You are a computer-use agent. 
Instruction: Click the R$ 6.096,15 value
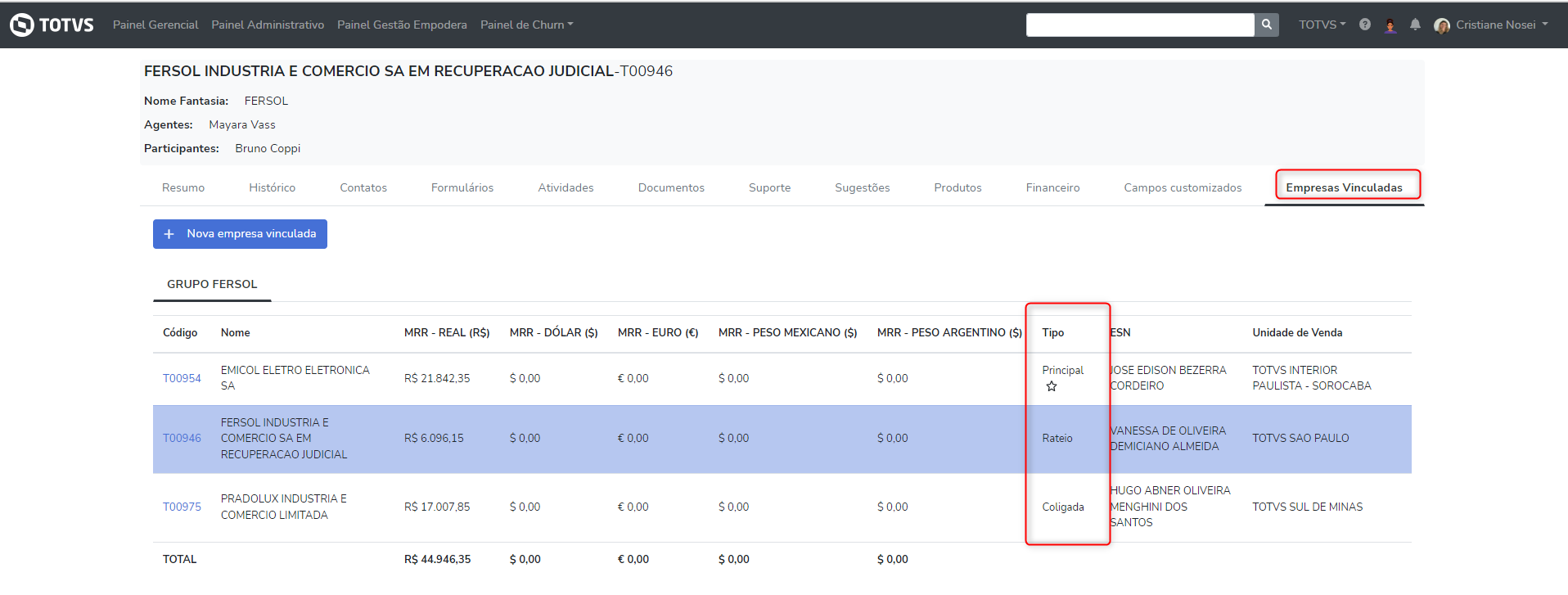[434, 438]
